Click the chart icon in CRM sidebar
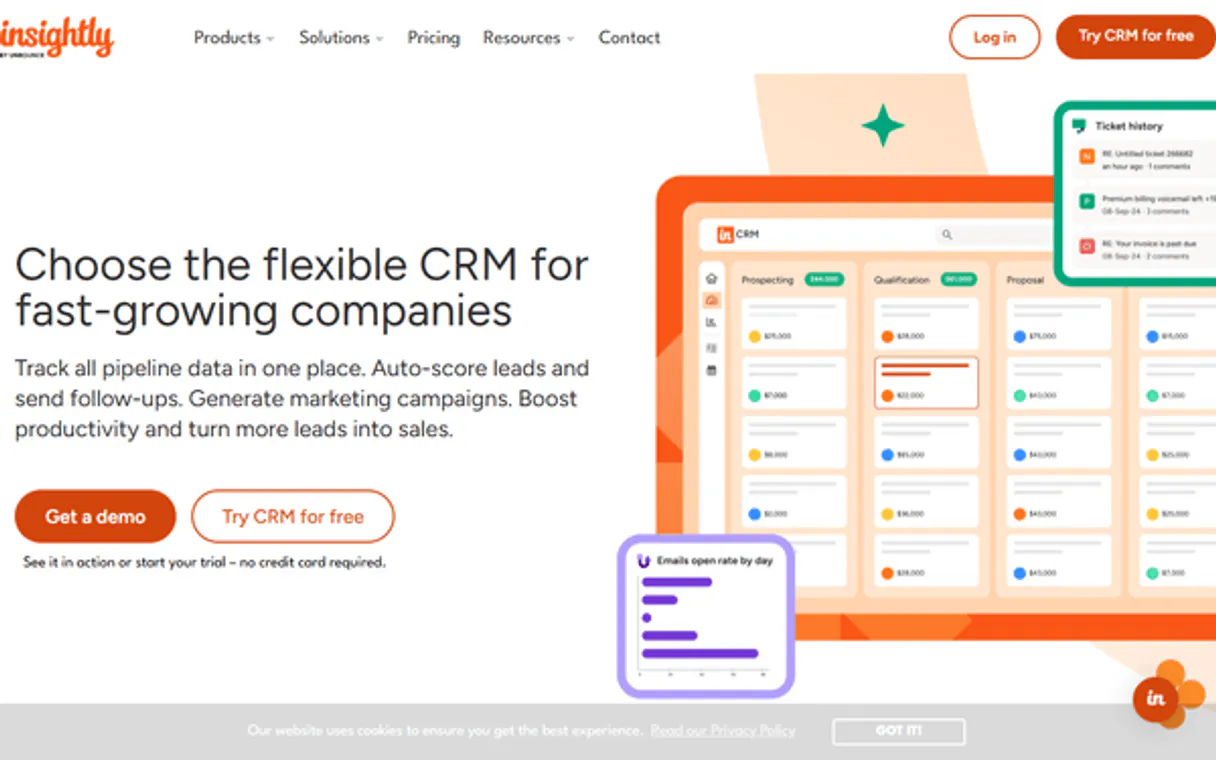Screen dimensions: 1216x760 (x=711, y=322)
